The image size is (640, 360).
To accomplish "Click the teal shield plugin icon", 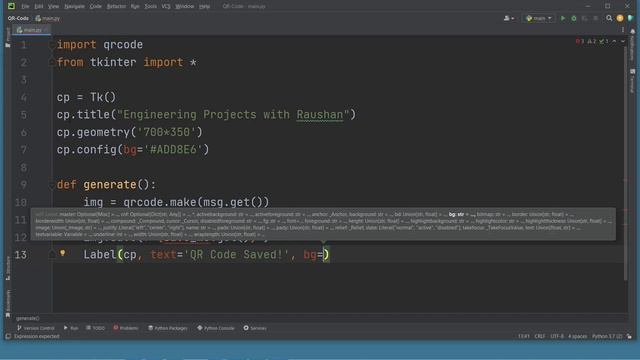I will click(x=631, y=18).
